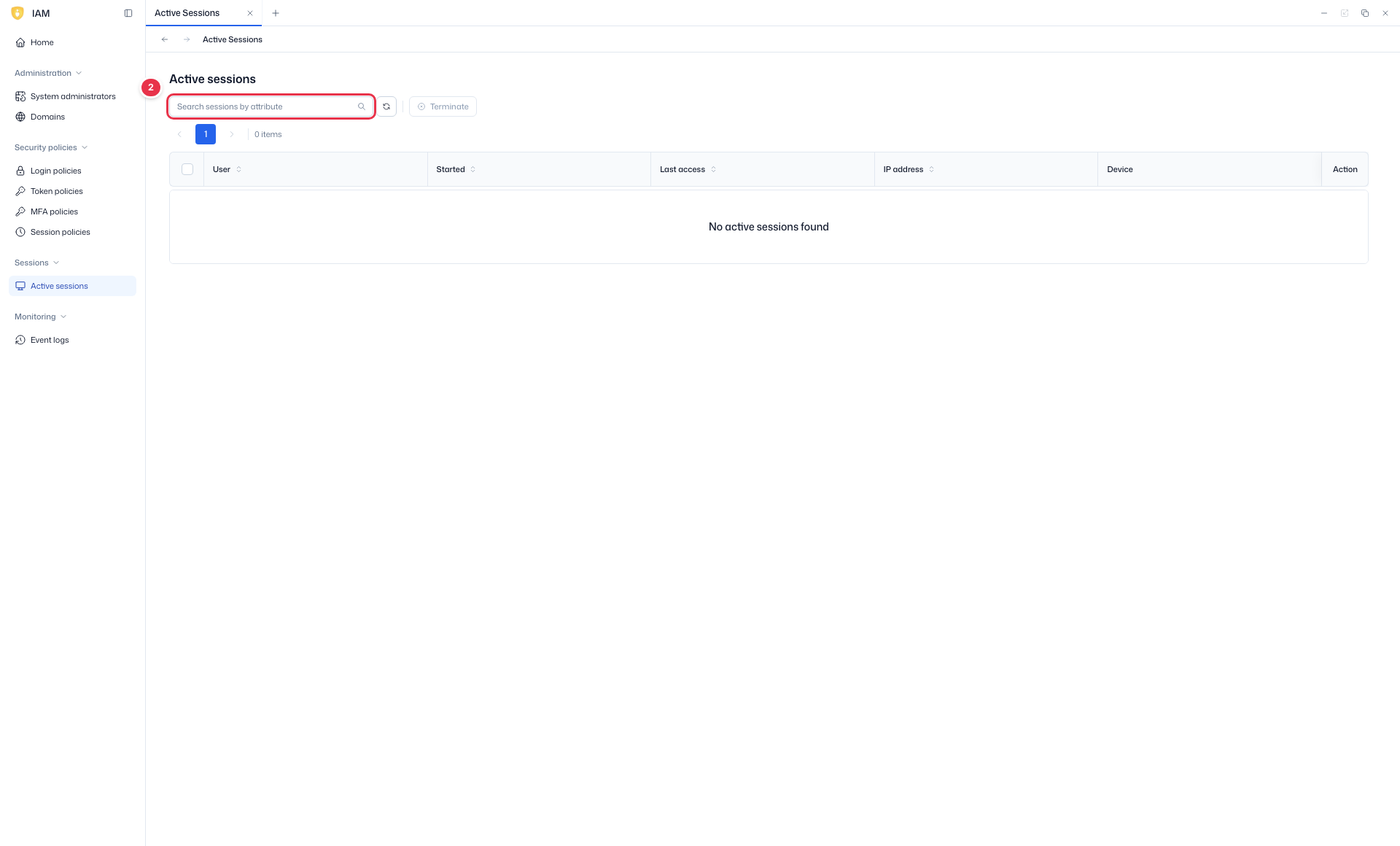The height and width of the screenshot is (846, 1400).
Task: Sort by Last access column
Action: 713,169
